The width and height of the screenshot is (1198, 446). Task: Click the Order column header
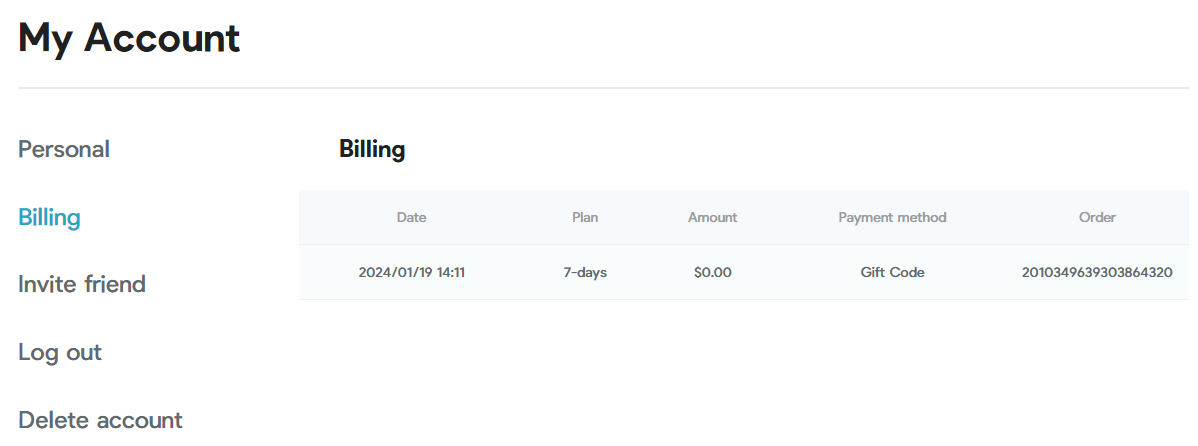click(x=1097, y=218)
